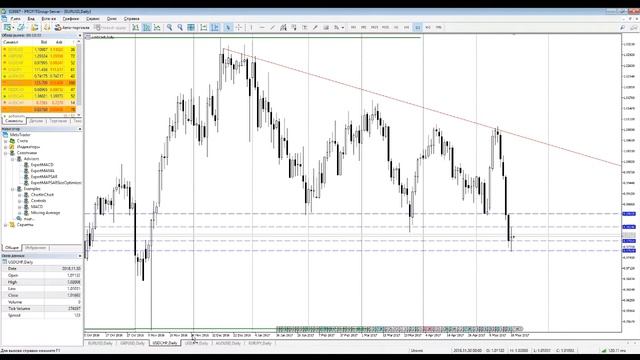Close the data window panel
The height and width of the screenshot is (360, 640).
pos(80,256)
